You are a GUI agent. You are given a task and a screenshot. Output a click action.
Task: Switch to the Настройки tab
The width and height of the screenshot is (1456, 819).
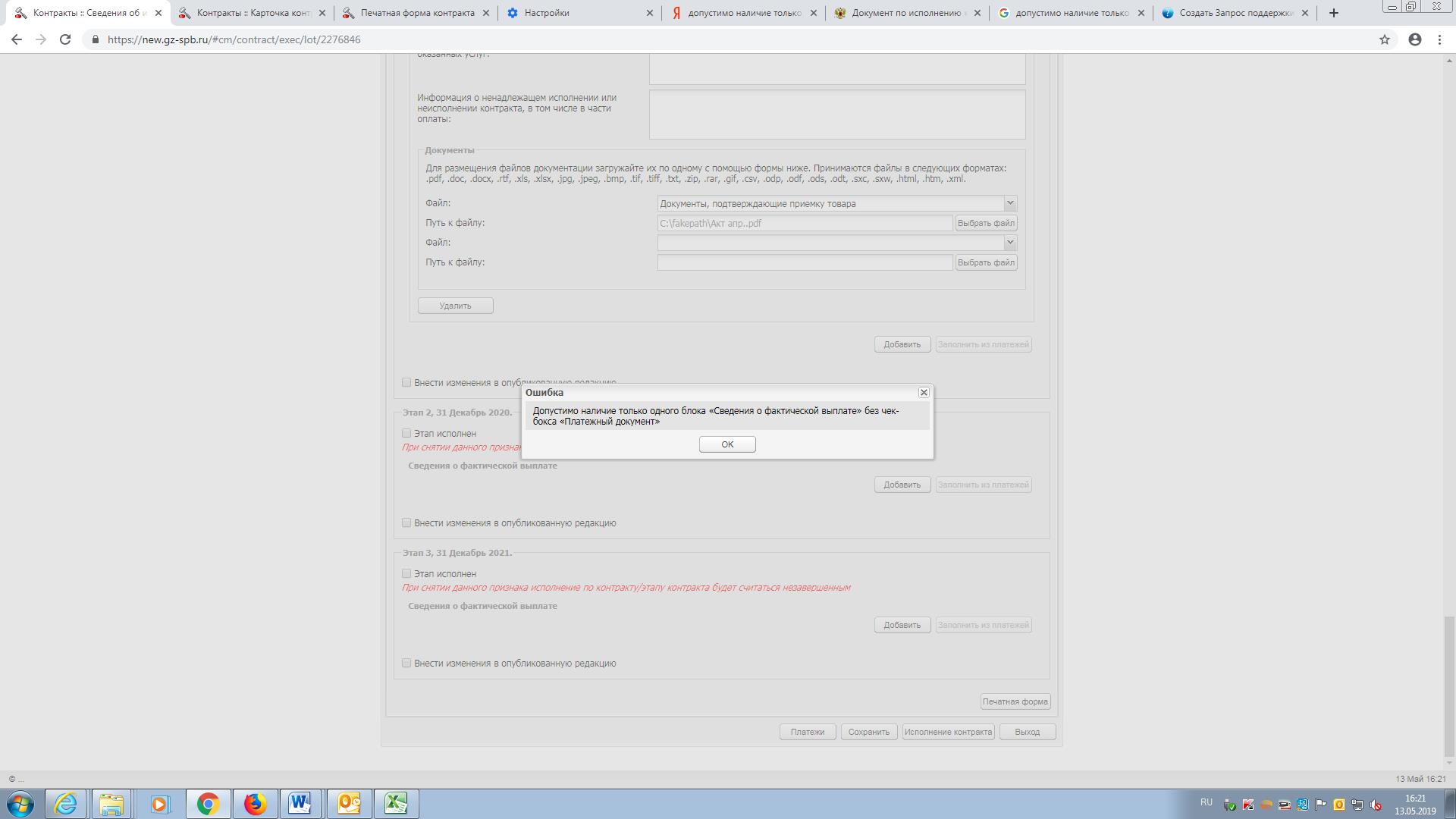(x=546, y=13)
